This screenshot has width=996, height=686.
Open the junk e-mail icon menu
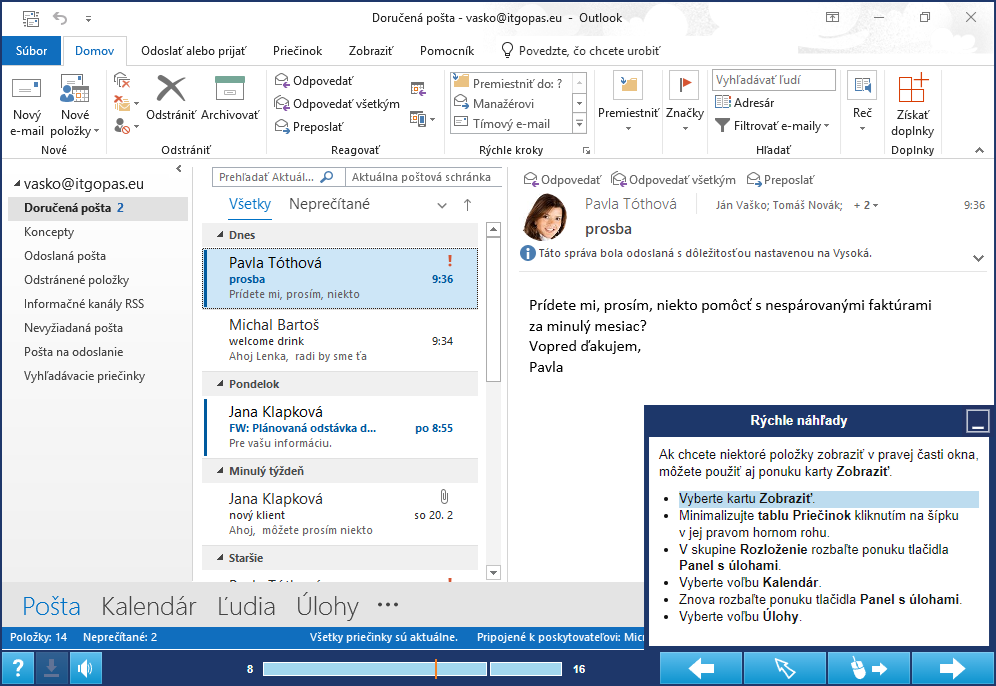point(126,126)
